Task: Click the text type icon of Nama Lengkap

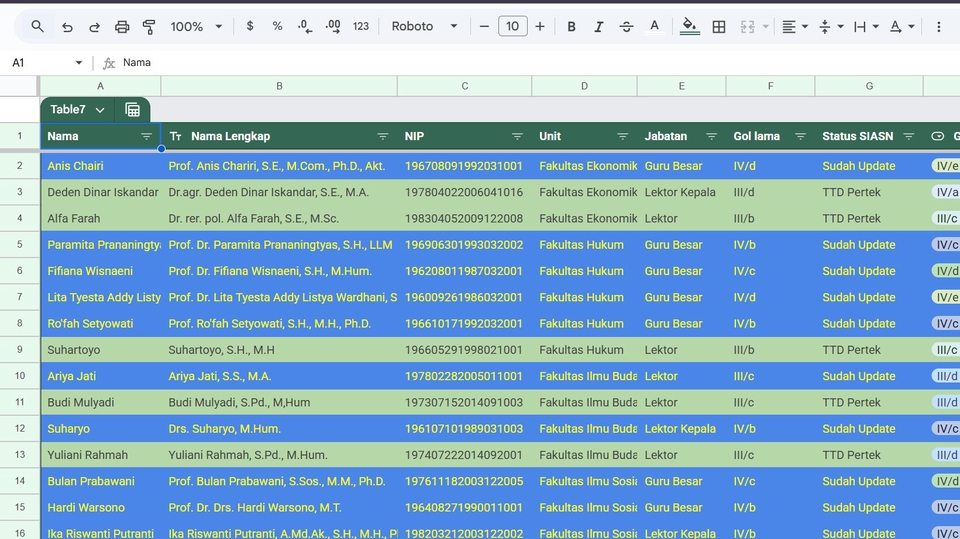Action: (x=176, y=137)
